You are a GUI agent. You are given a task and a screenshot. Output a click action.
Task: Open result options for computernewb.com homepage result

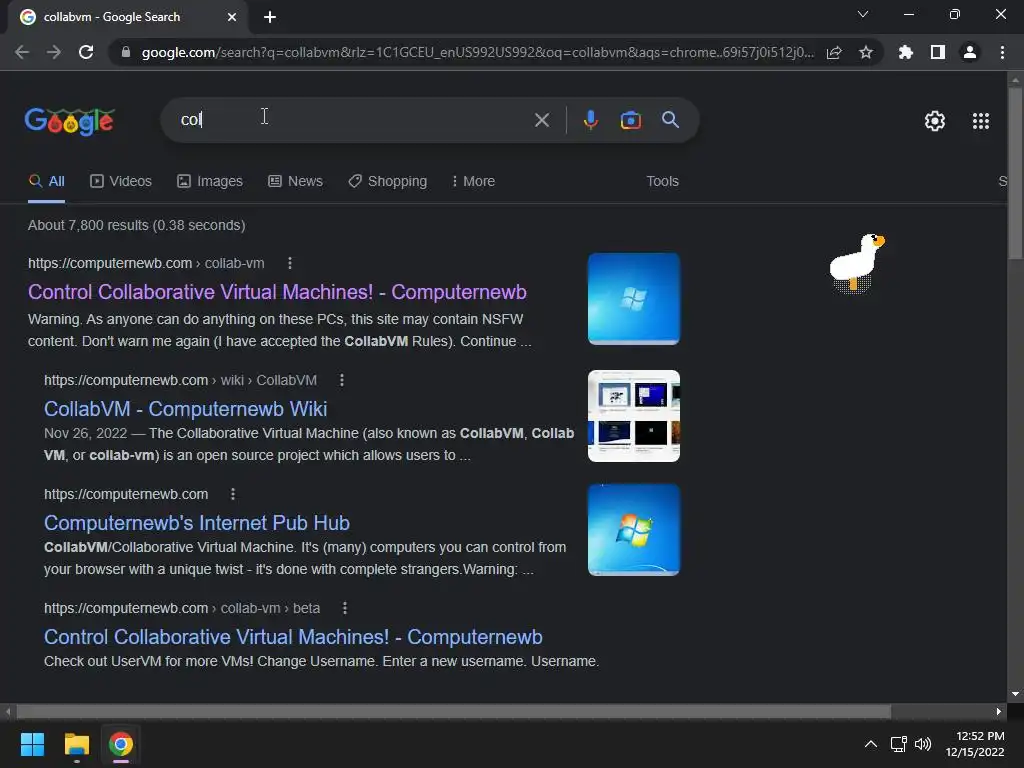232,494
